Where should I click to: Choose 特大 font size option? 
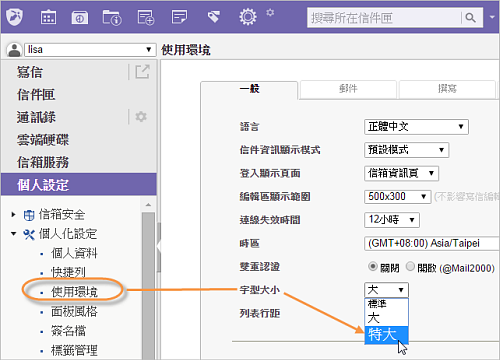tap(386, 335)
